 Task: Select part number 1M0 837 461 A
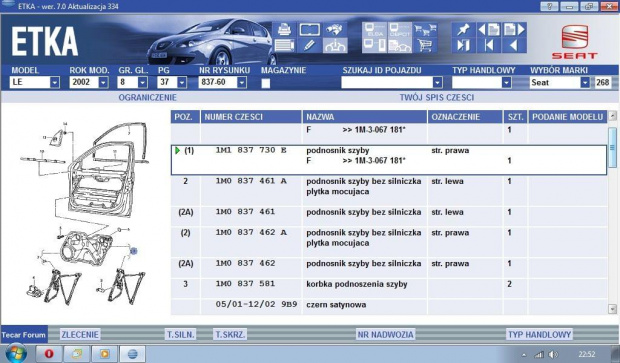[251, 181]
